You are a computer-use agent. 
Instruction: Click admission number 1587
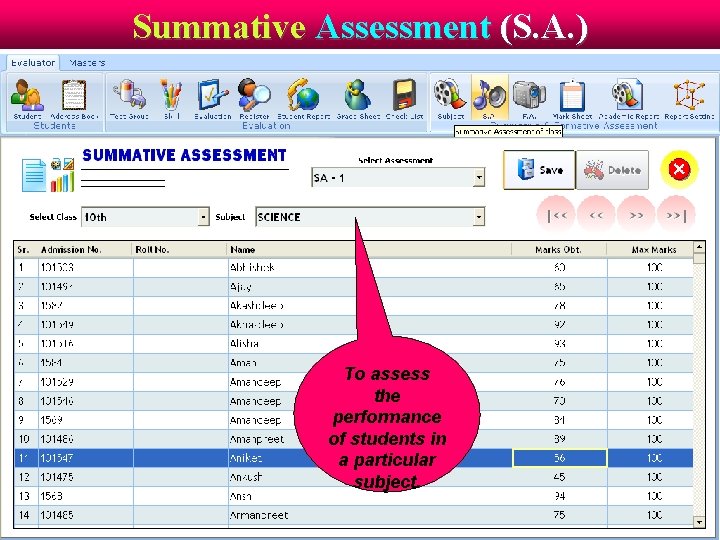point(51,305)
